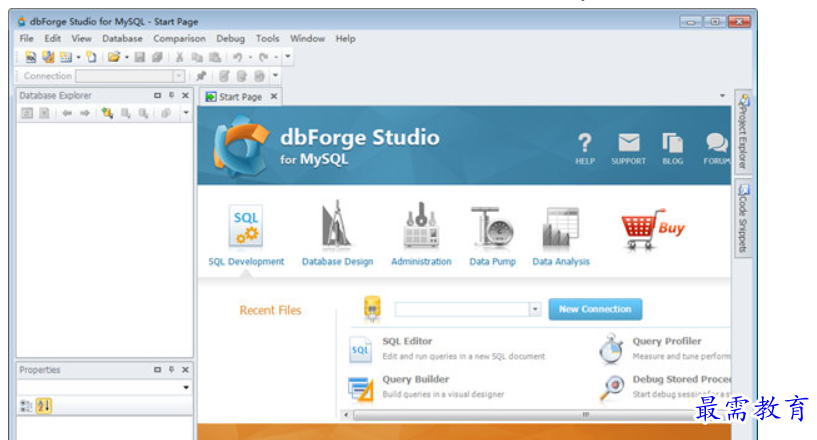This screenshot has height=440, width=817.
Task: Click the Undo arrow icon
Action: 238,57
